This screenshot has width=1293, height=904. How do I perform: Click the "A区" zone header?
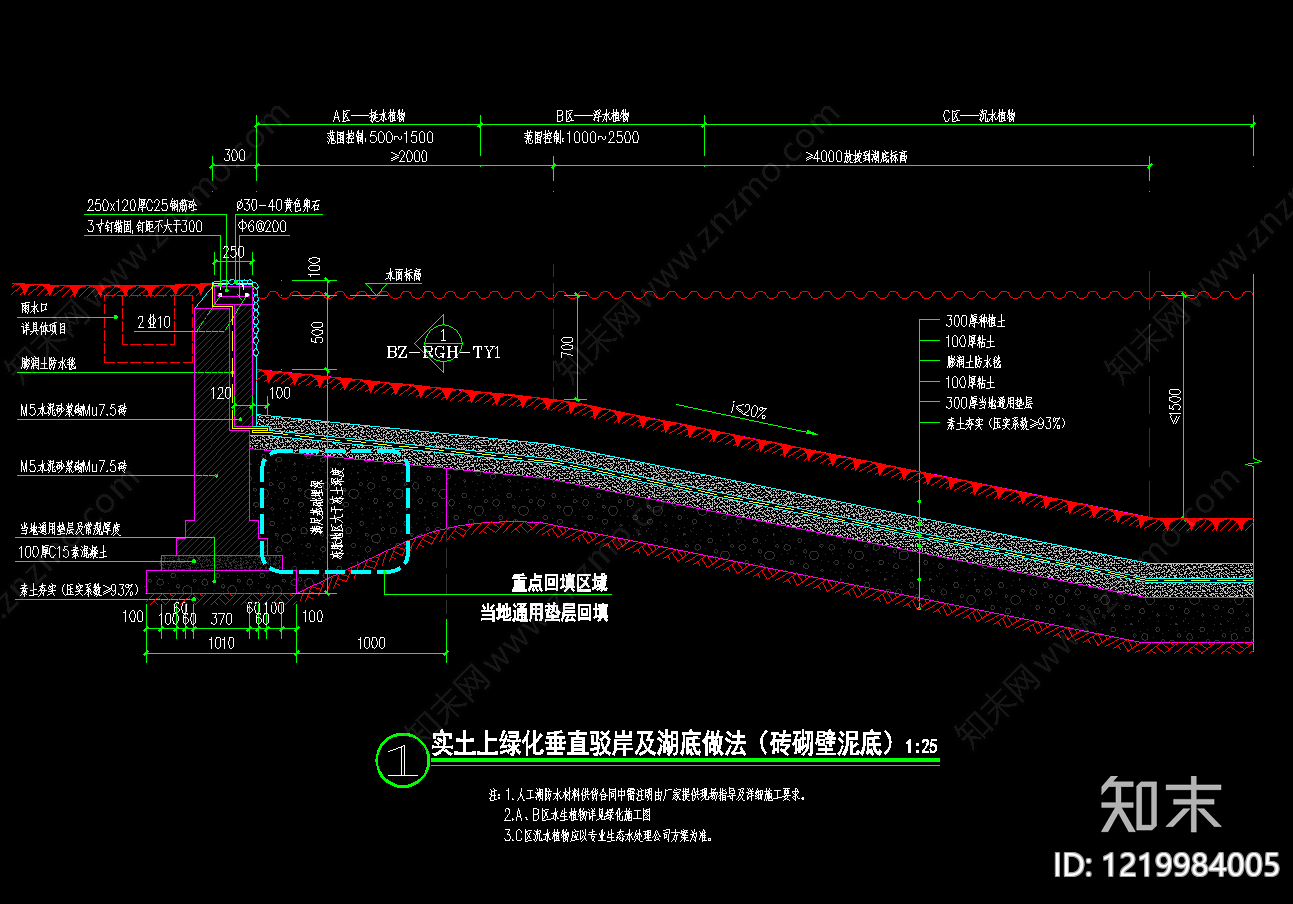pos(368,116)
